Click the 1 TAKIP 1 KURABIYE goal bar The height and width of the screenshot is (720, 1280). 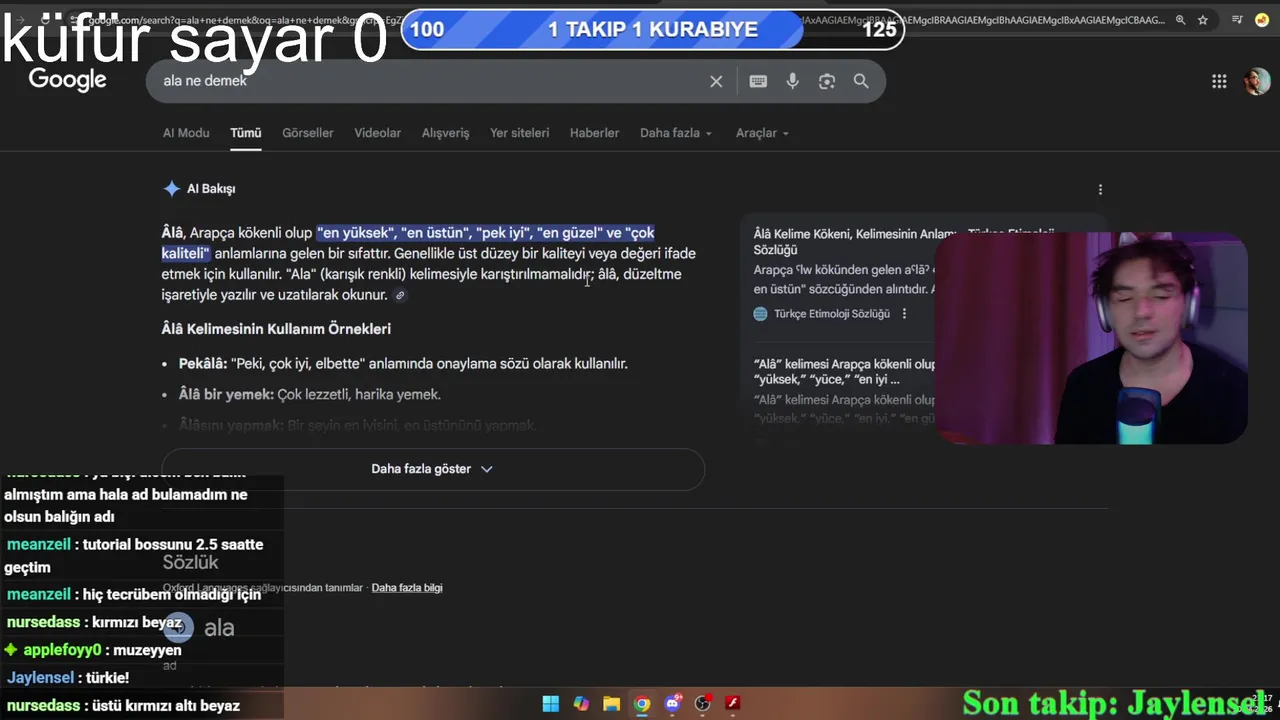click(x=652, y=29)
